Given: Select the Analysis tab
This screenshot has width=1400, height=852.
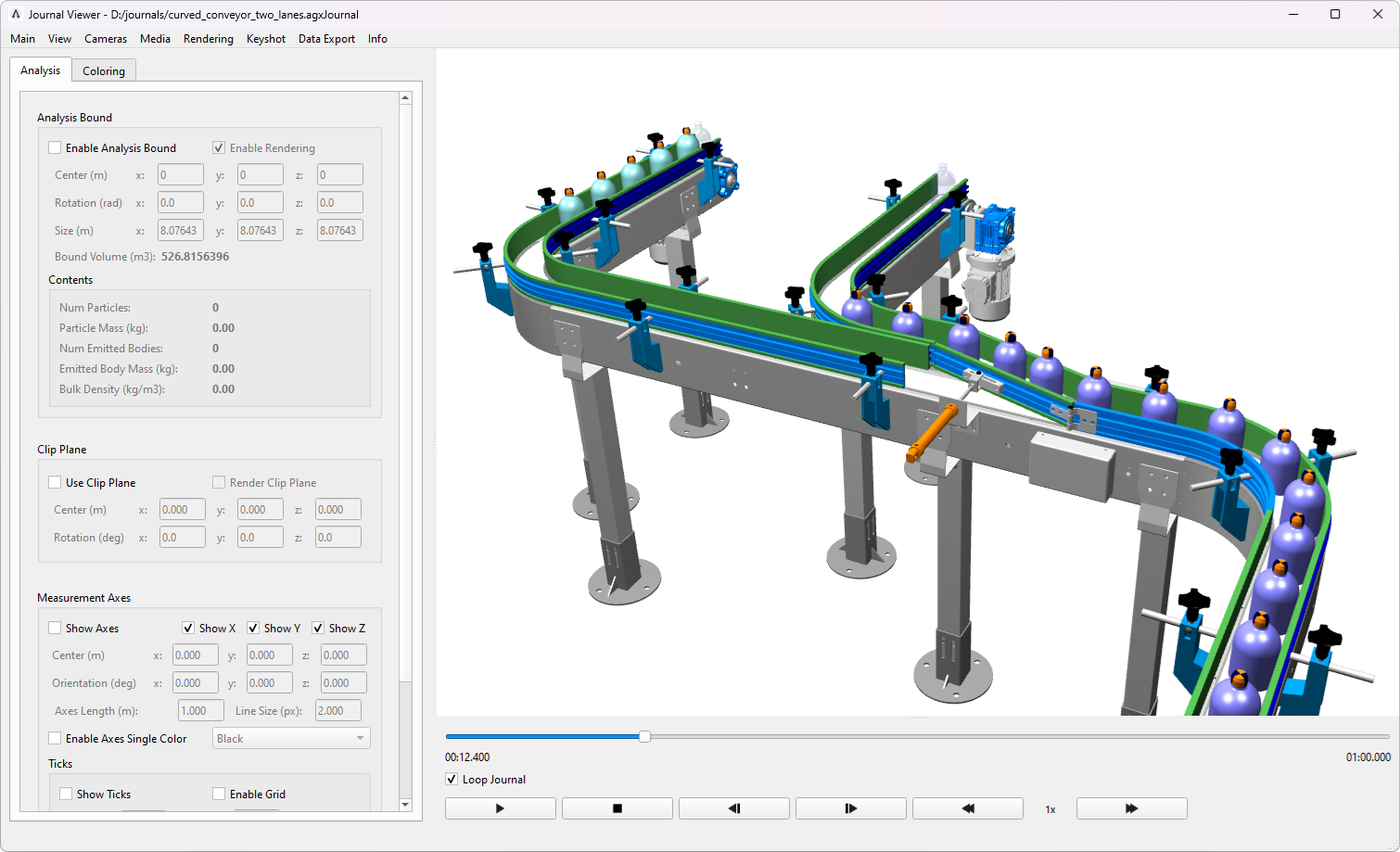Looking at the screenshot, I should pyautogui.click(x=41, y=70).
